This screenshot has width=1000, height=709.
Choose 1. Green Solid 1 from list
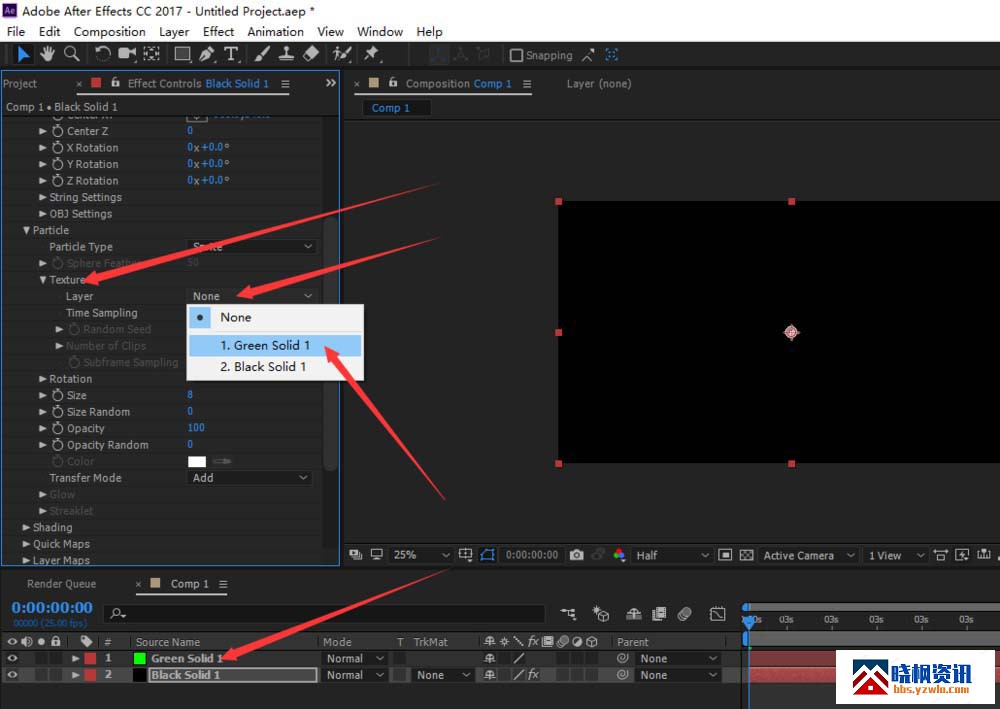click(x=275, y=346)
